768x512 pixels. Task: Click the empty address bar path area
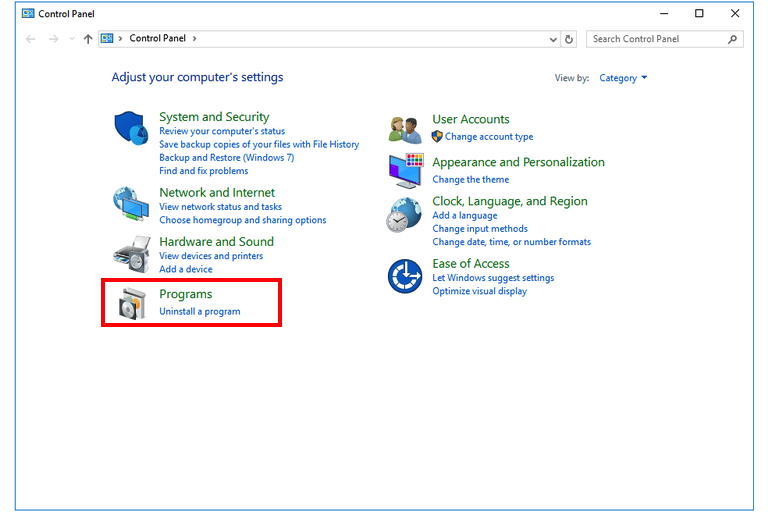372,39
